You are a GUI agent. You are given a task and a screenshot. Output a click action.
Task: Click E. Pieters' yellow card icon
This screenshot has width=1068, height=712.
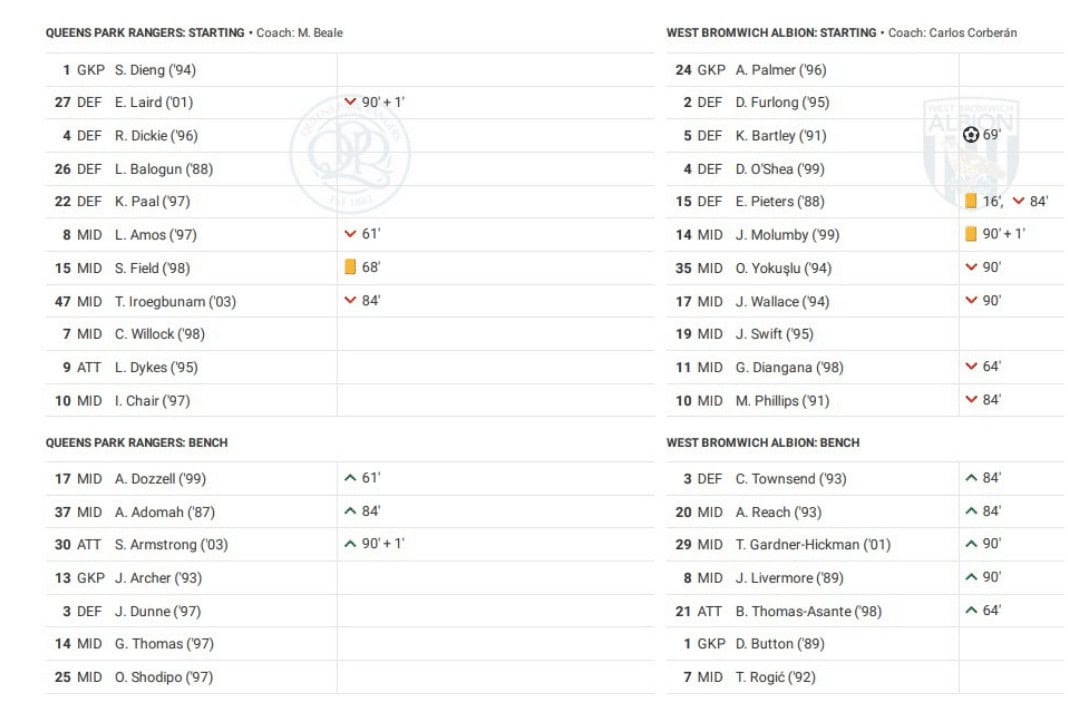(x=971, y=201)
